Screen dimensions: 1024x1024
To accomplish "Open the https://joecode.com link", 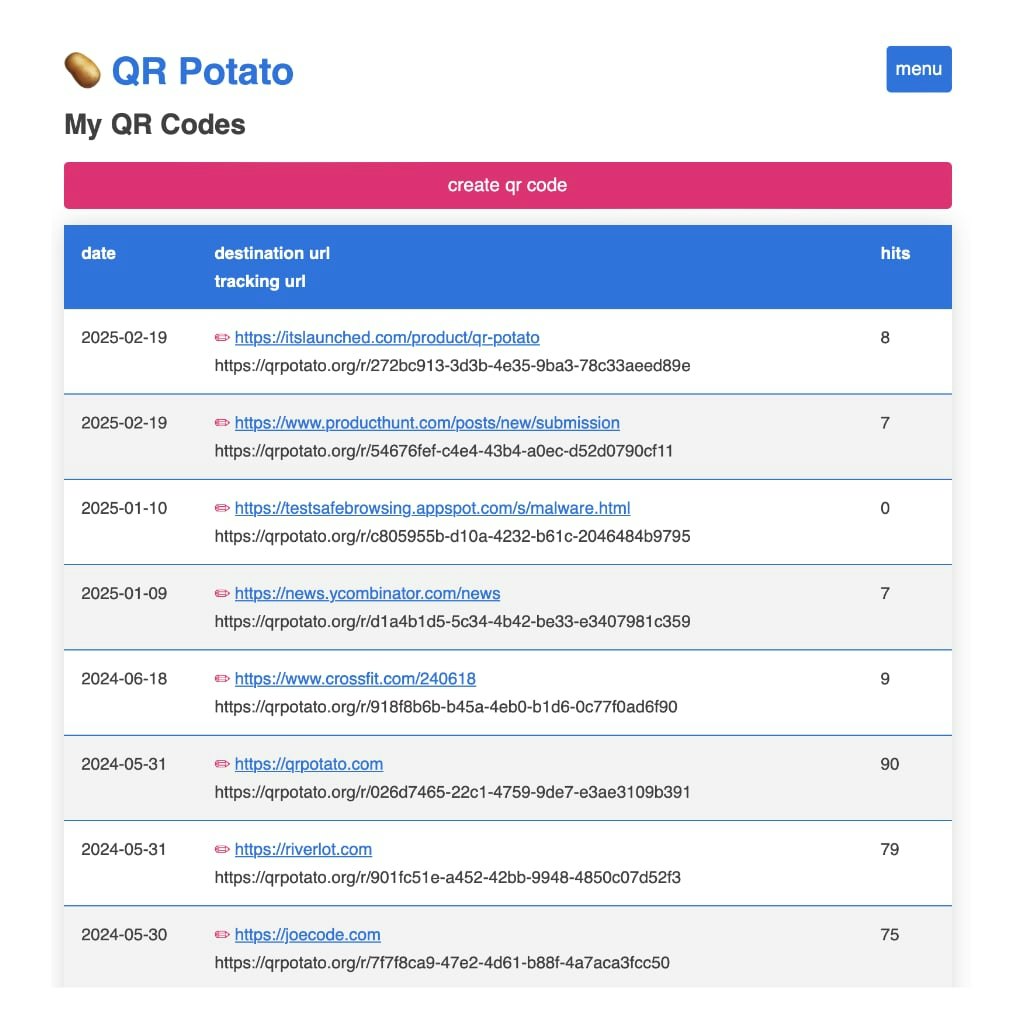I will click(x=307, y=935).
